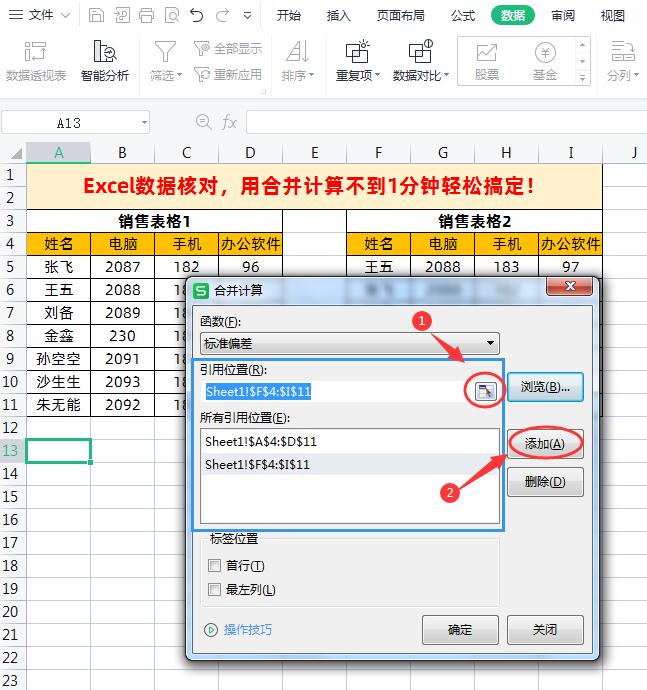
Task: Open the quick toolbar customize arrow
Action: pos(247,16)
